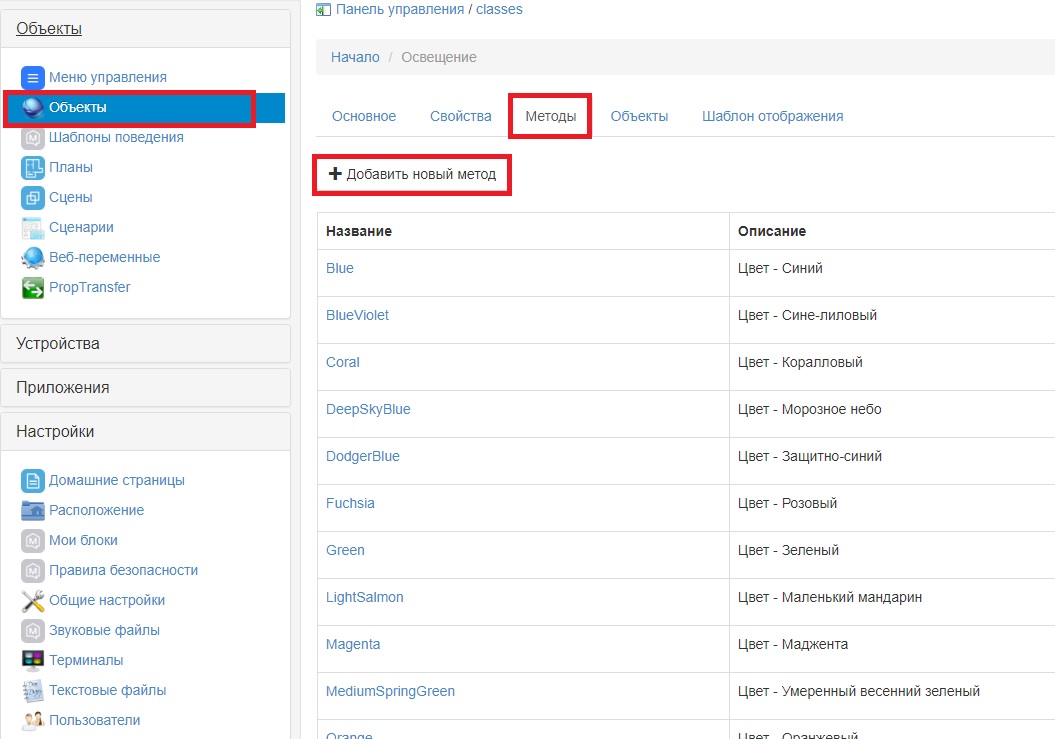
Task: Click the Терминалы monitor icon
Action: click(x=33, y=661)
